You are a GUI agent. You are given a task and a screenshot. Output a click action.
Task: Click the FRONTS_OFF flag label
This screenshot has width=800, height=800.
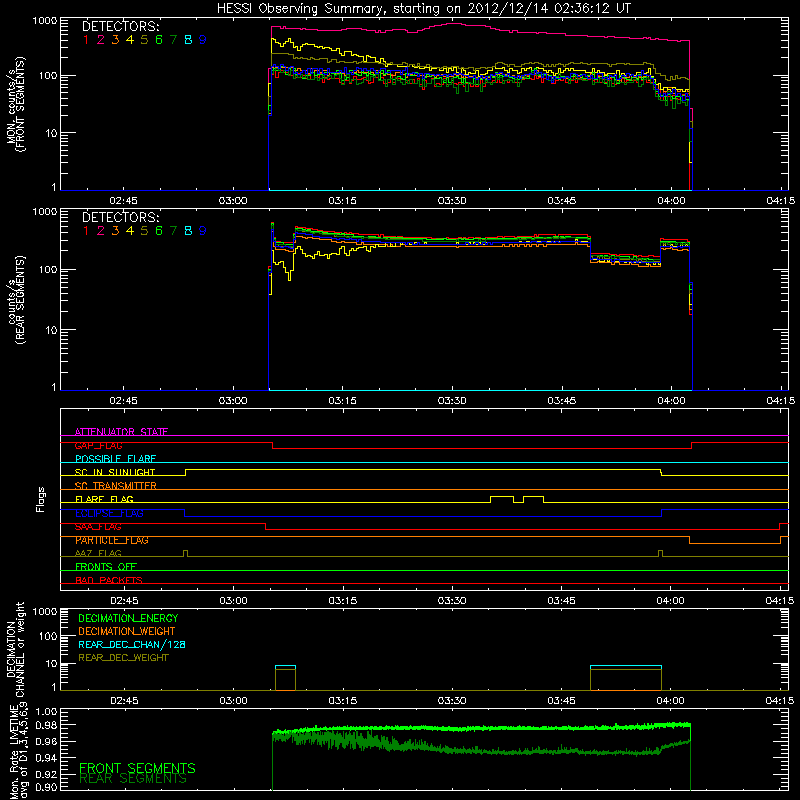106,567
